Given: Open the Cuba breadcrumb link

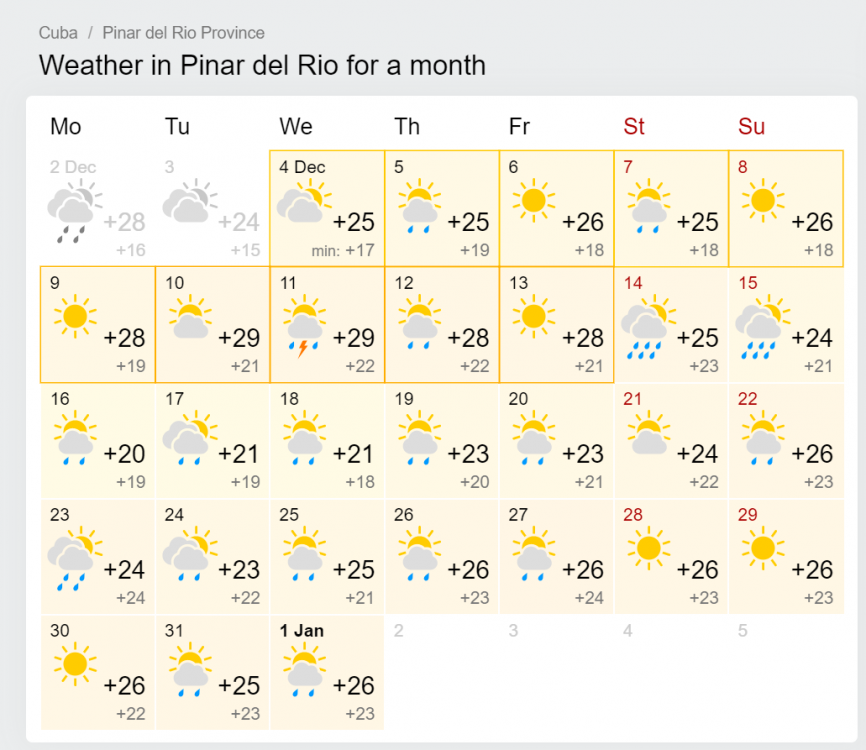Looking at the screenshot, I should tap(58, 33).
